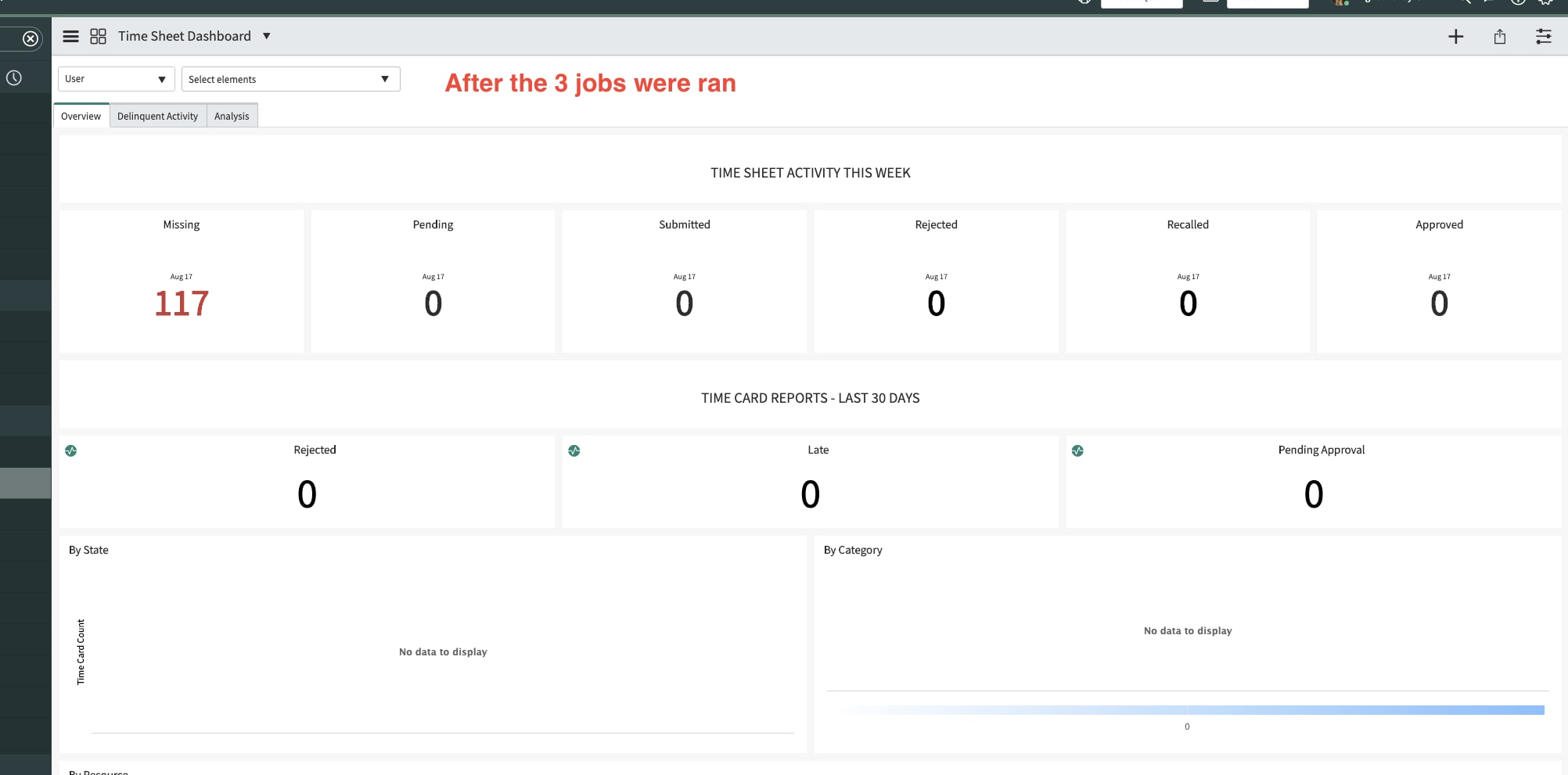Click the circled X icon in the sidebar
1568x775 pixels.
[30, 38]
